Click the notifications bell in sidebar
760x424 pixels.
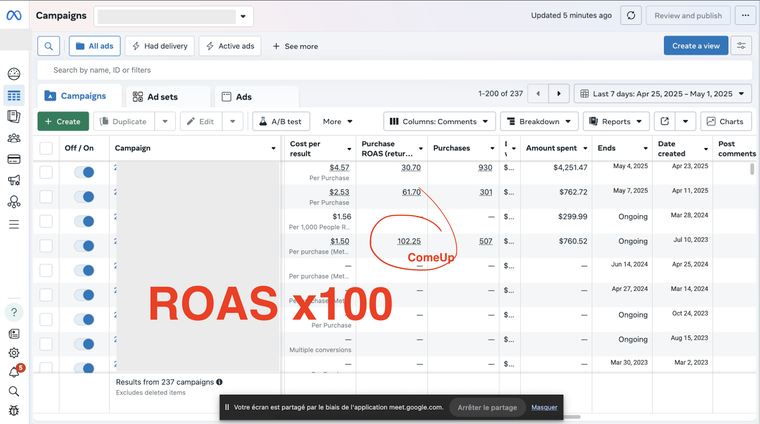[x=14, y=372]
